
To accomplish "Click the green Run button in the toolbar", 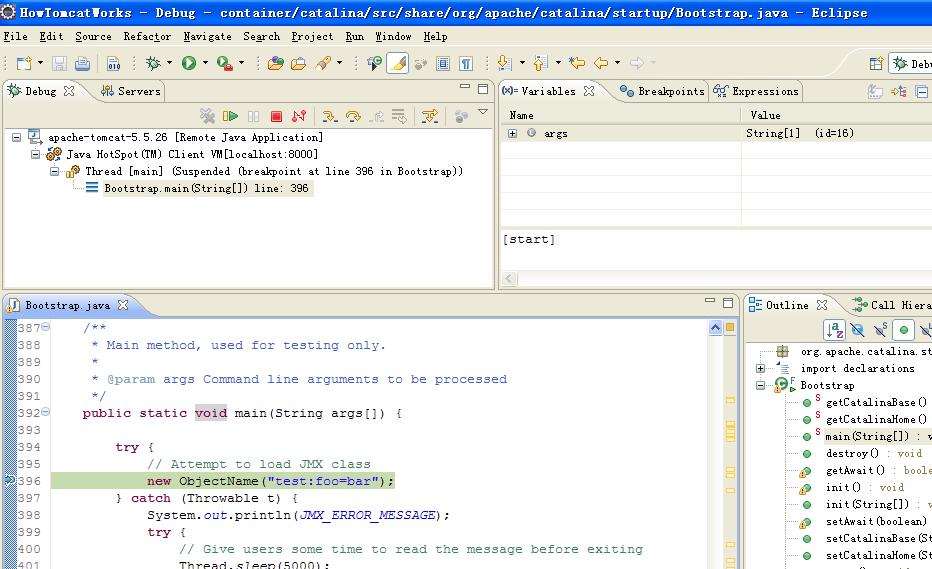I will (x=189, y=62).
